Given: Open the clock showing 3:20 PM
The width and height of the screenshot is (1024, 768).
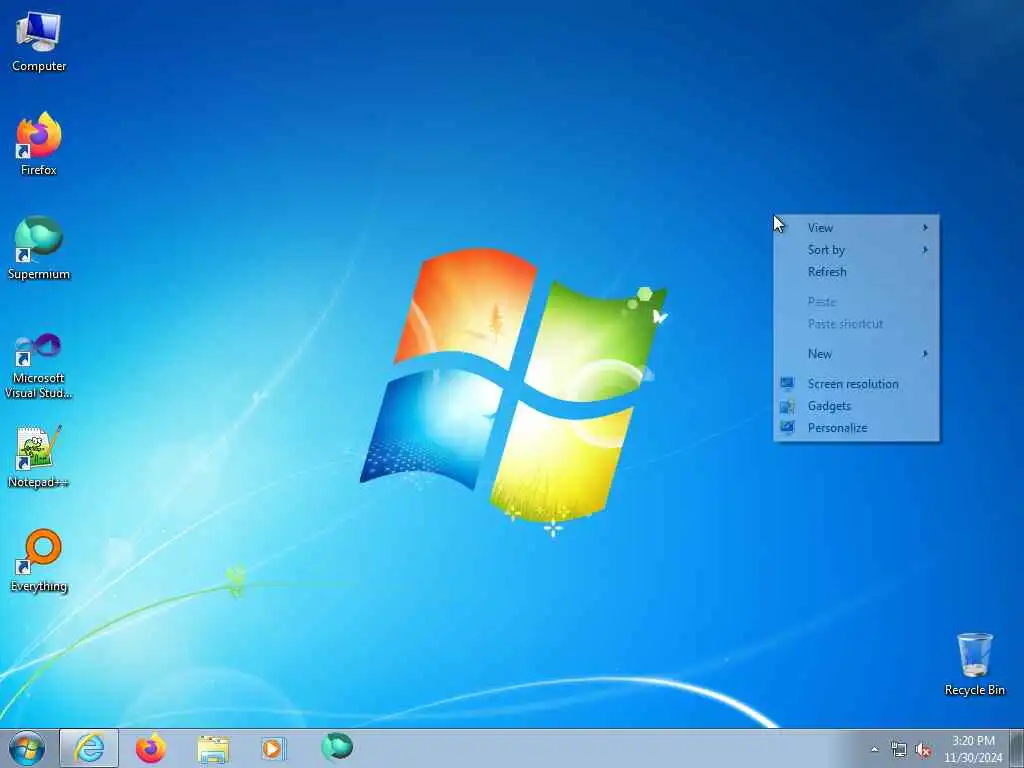Looking at the screenshot, I should (x=973, y=749).
